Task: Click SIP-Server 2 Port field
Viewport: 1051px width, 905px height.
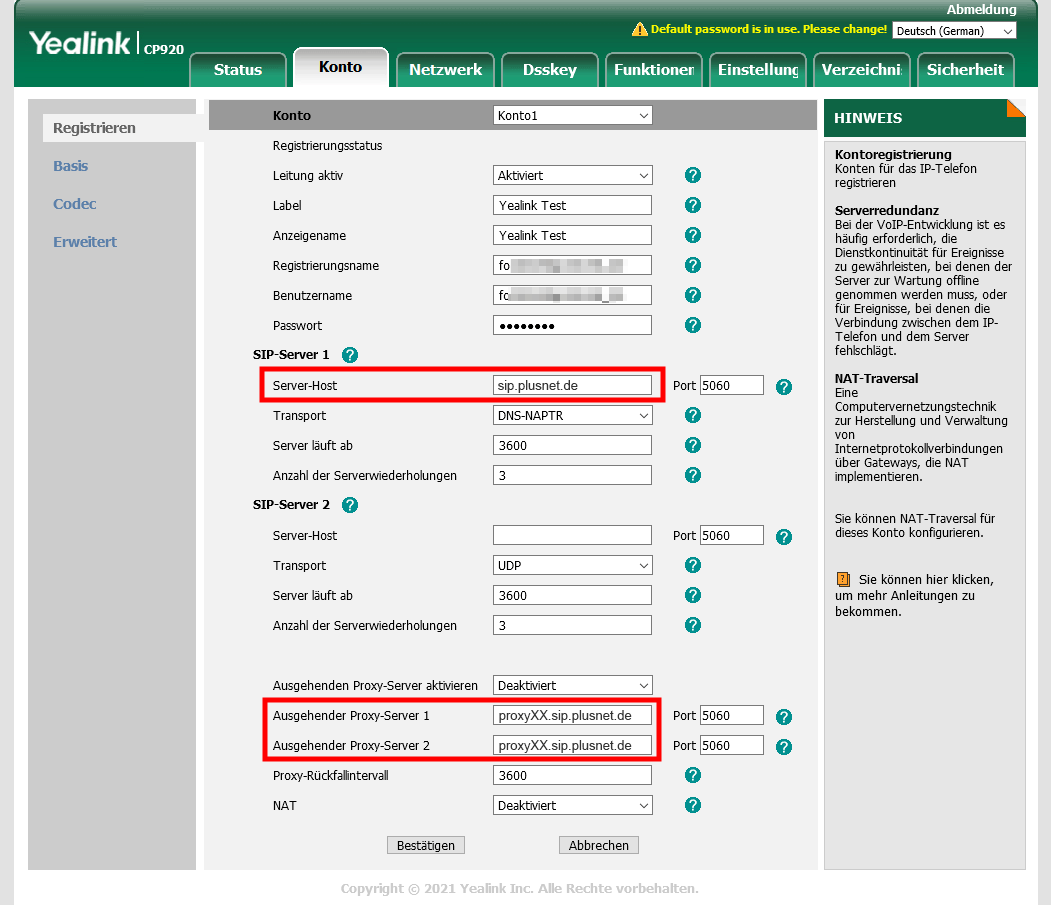Action: pos(731,535)
